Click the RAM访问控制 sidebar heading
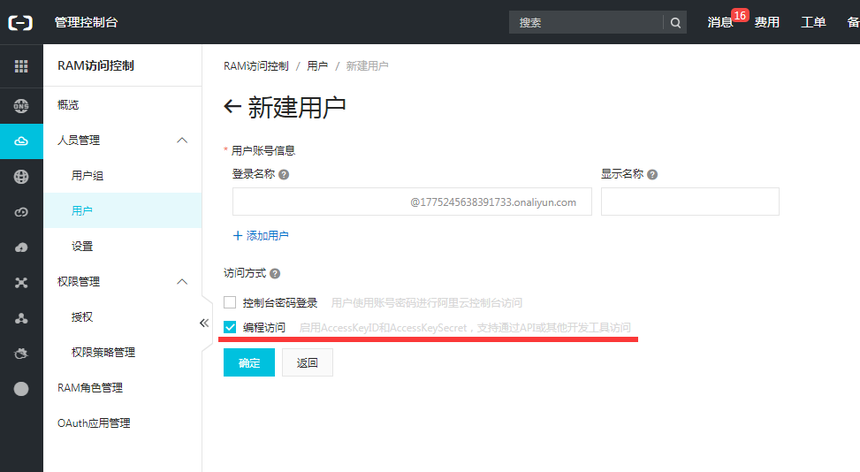This screenshot has height=472, width=860. point(96,66)
